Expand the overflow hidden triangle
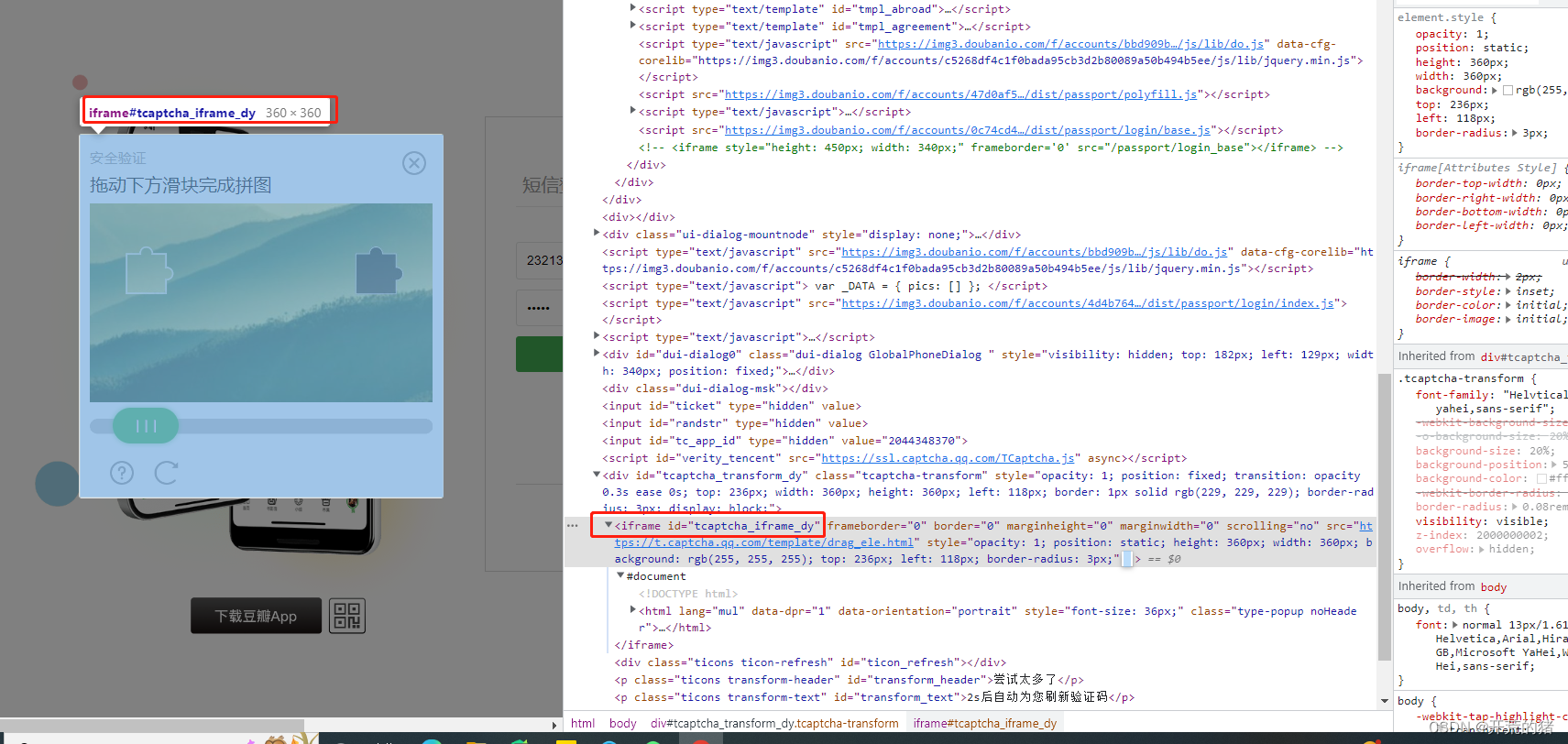The height and width of the screenshot is (744, 1568). point(1481,549)
